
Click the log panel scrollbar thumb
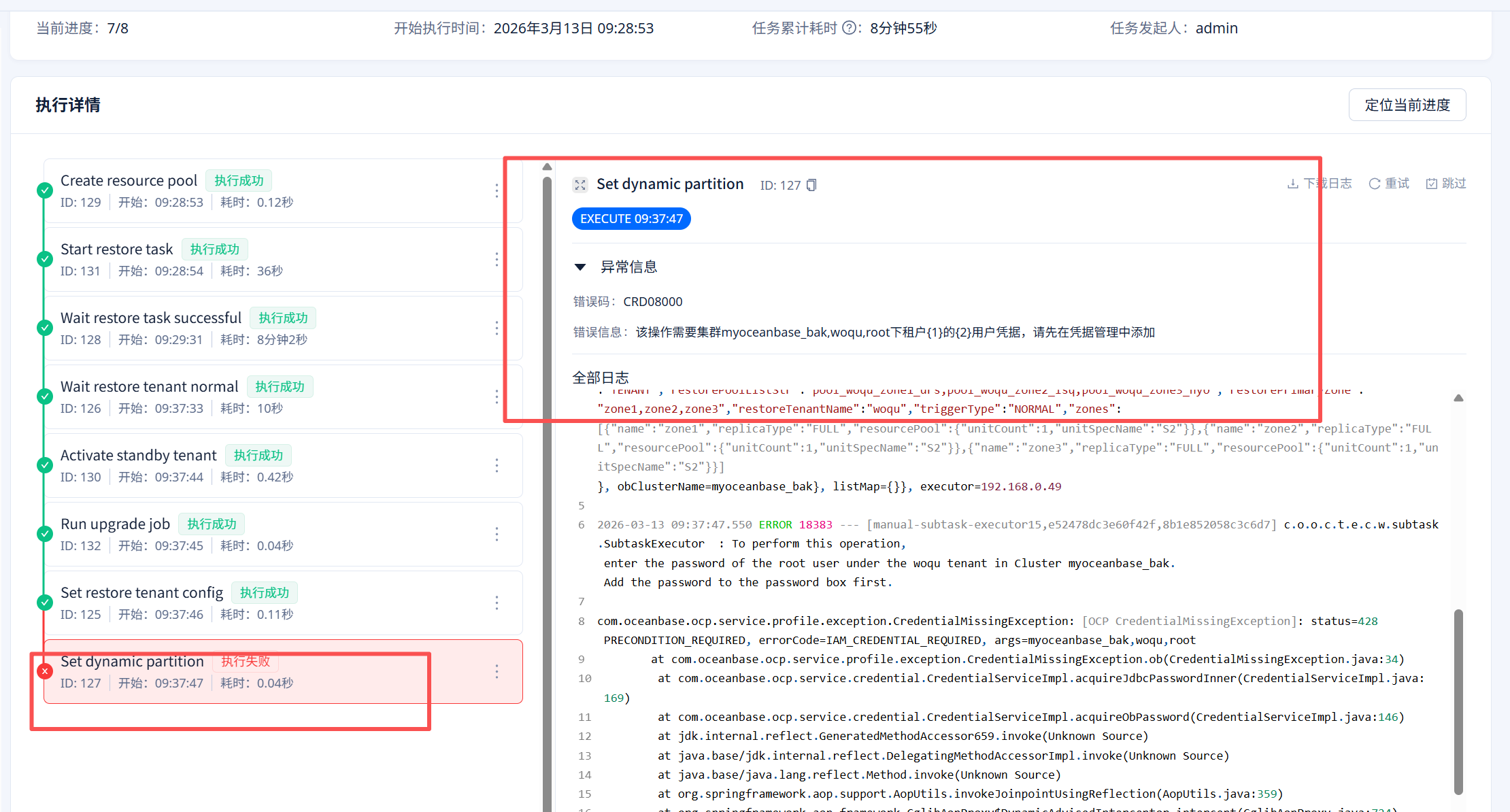(x=1458, y=700)
